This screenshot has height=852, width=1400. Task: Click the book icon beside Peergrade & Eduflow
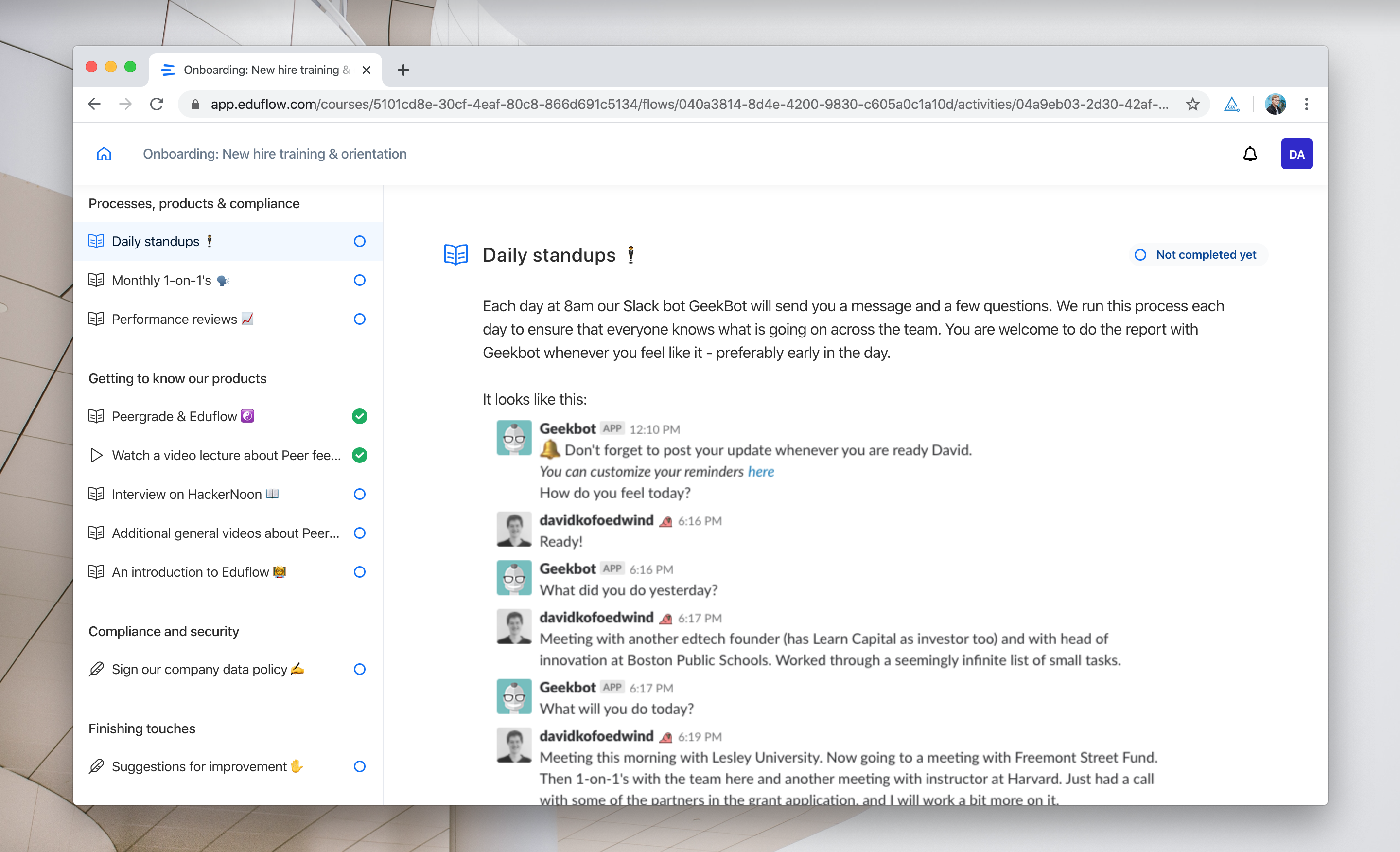coord(96,416)
